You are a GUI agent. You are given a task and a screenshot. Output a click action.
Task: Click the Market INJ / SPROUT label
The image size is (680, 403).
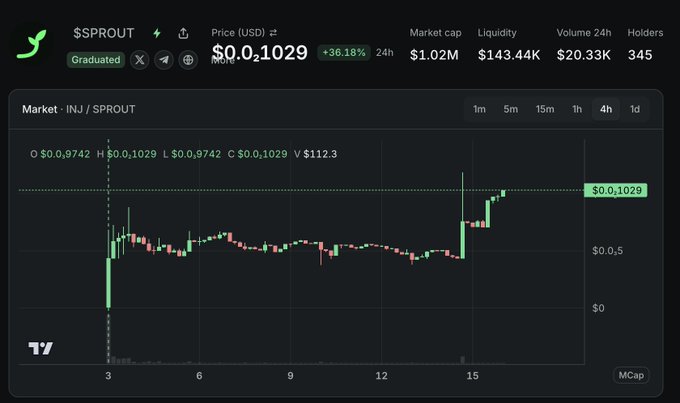78,109
